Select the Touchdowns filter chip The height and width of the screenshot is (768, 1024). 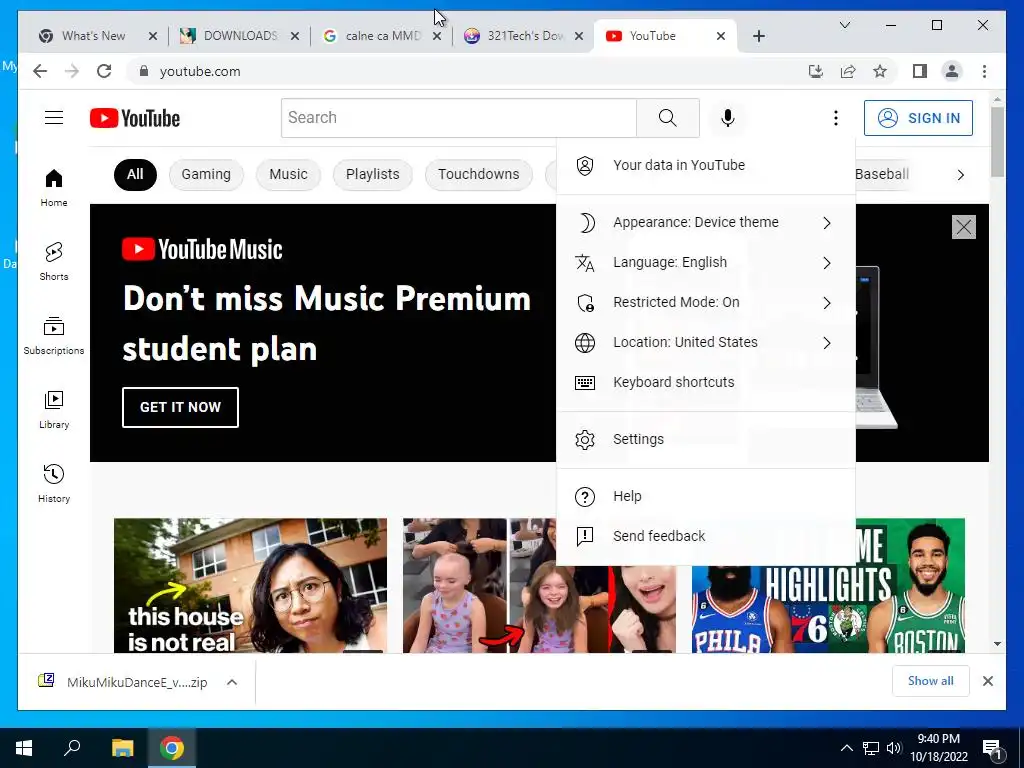pos(479,174)
